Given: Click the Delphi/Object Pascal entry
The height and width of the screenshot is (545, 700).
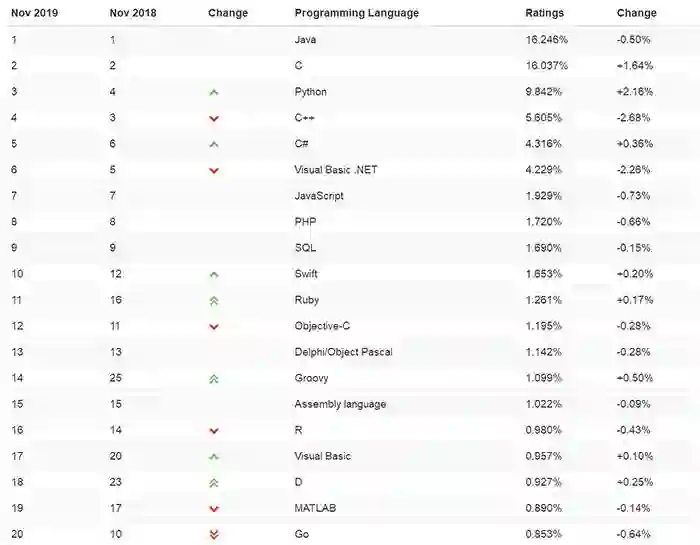Looking at the screenshot, I should (x=340, y=352).
